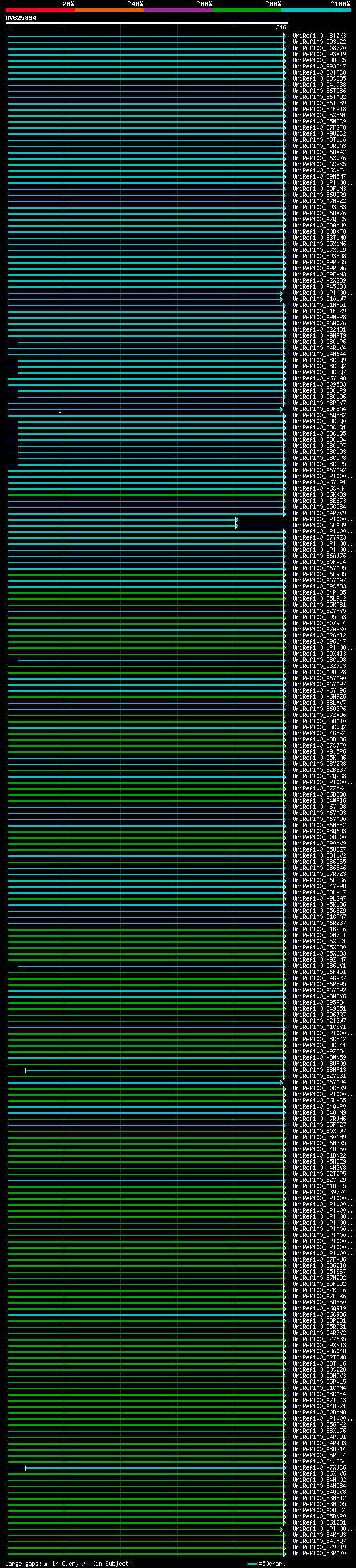
Task: Open the UniRef100_A8IZK3 hit entry
Action: click(x=319, y=36)
